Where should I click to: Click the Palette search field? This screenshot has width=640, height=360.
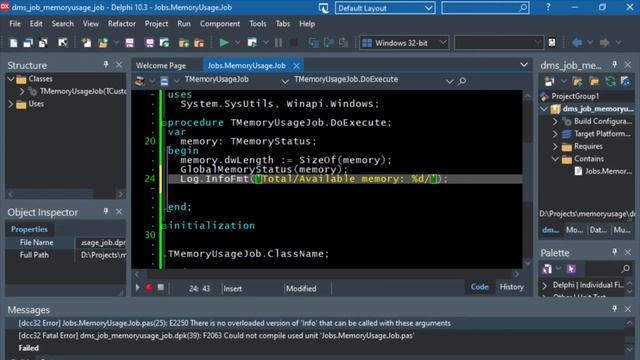click(x=608, y=269)
